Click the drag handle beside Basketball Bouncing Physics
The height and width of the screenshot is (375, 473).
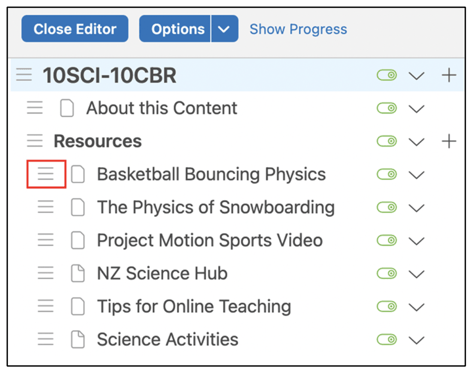(x=46, y=174)
